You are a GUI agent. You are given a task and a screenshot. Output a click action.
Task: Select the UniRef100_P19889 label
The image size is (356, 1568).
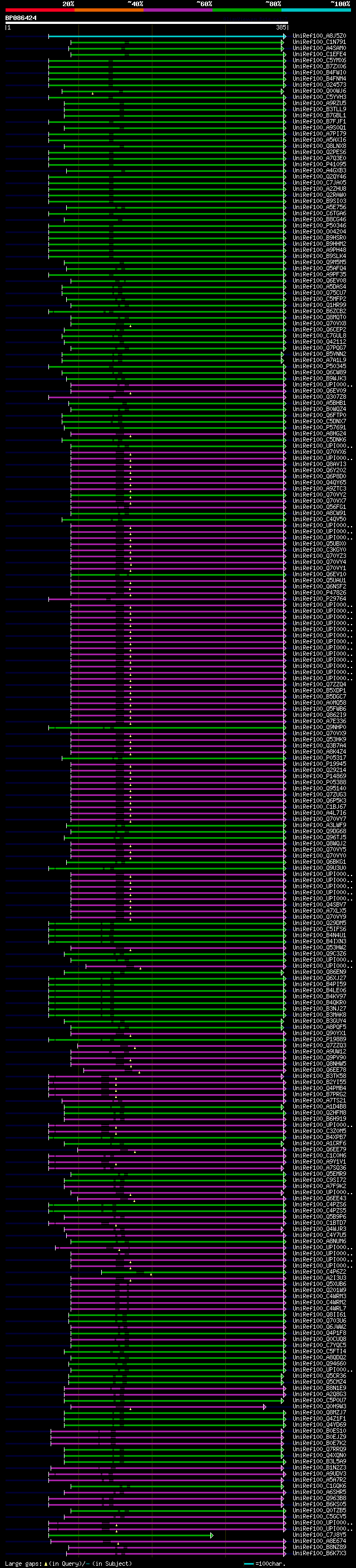pyautogui.click(x=319, y=1039)
